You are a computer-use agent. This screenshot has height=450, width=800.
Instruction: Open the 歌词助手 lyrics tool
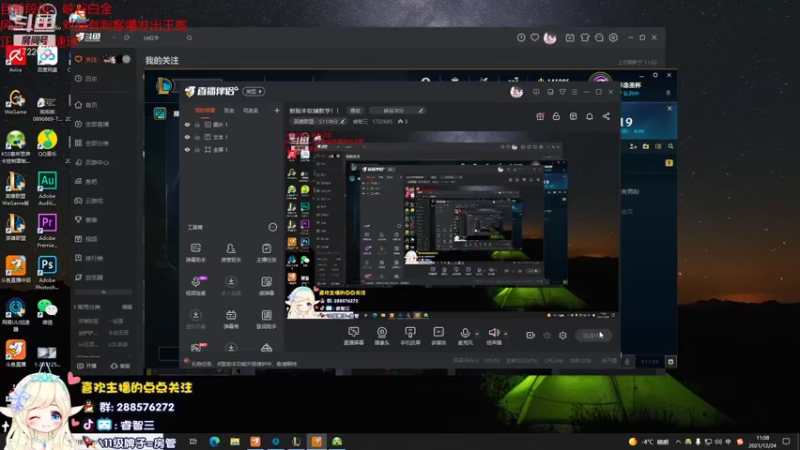266,319
